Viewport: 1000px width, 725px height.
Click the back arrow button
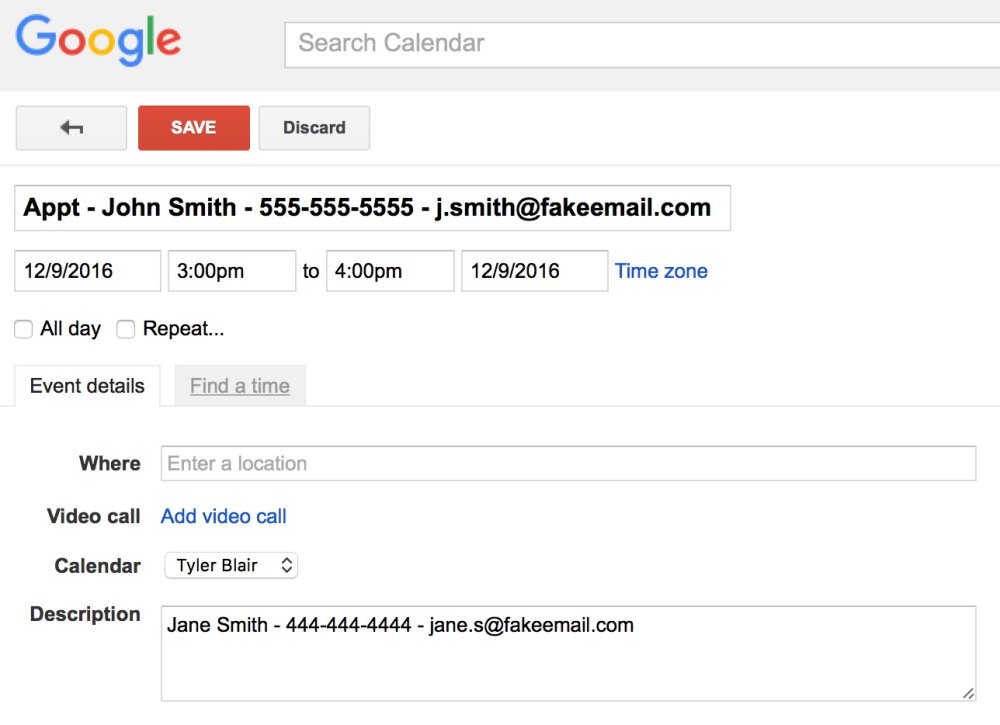pos(71,128)
